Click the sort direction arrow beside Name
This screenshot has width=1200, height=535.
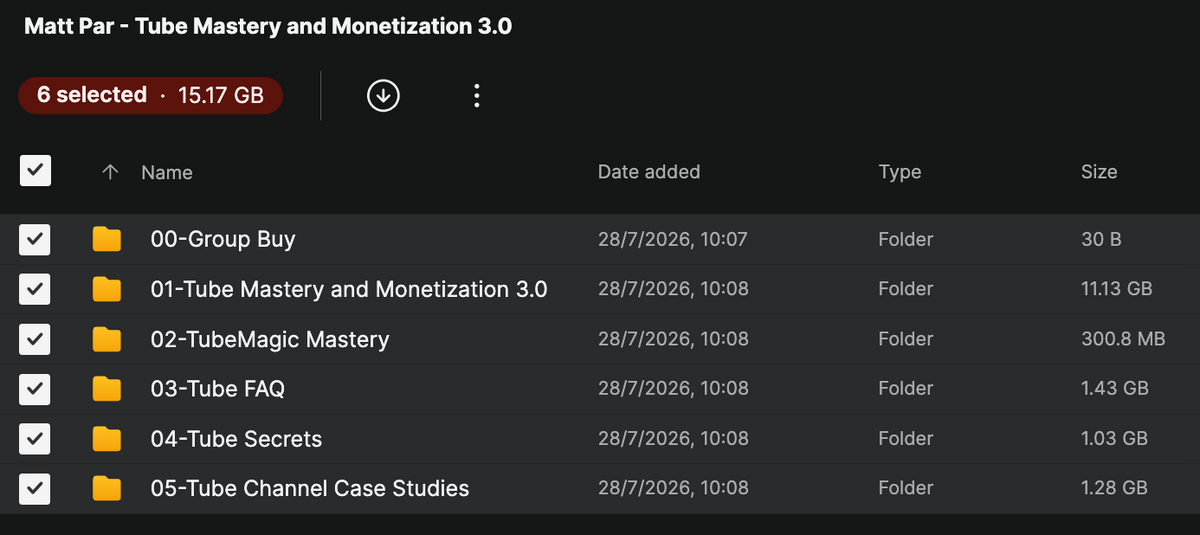pyautogui.click(x=111, y=172)
